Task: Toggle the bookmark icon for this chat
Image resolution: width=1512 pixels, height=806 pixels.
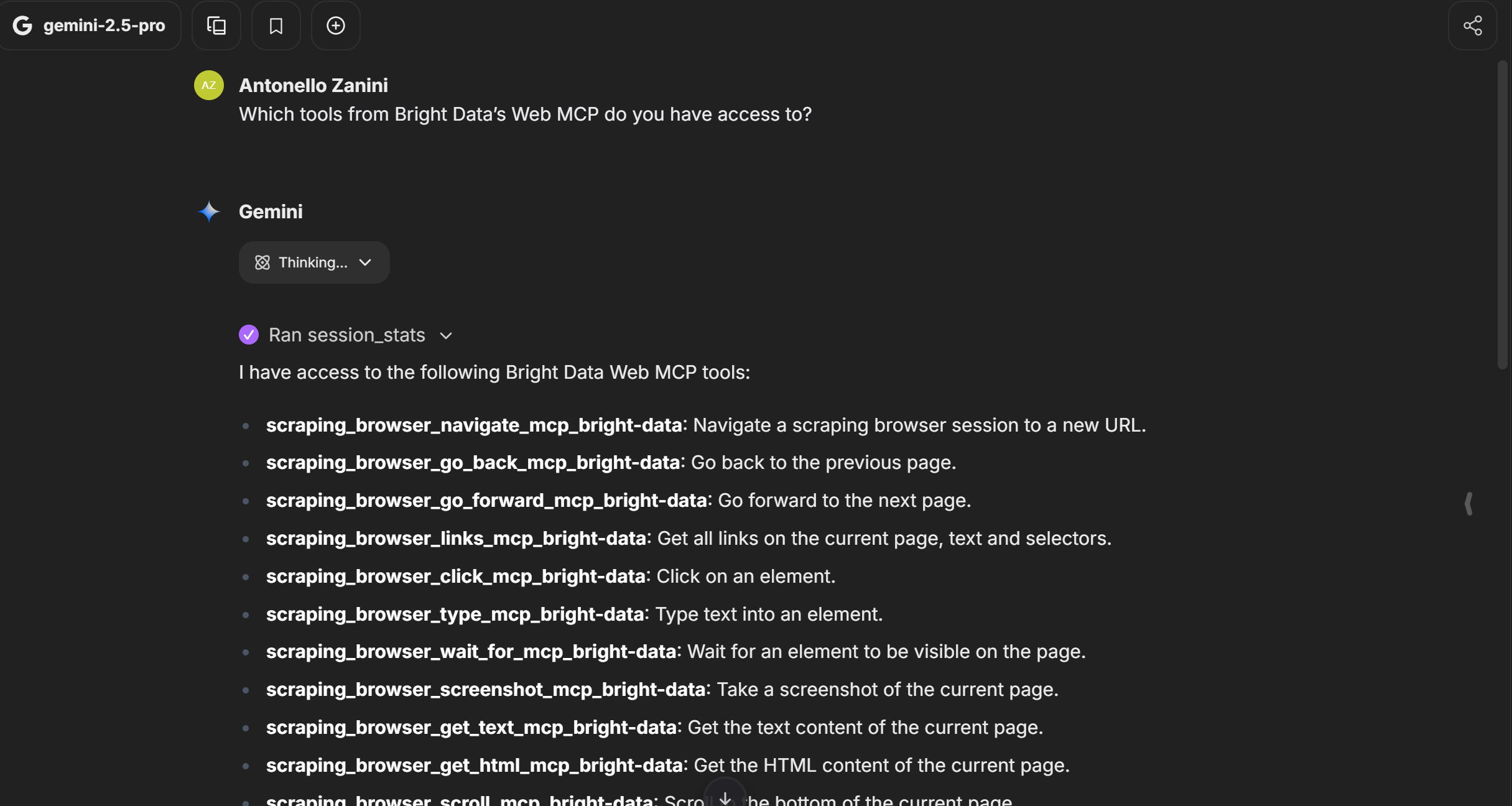Action: pos(276,25)
